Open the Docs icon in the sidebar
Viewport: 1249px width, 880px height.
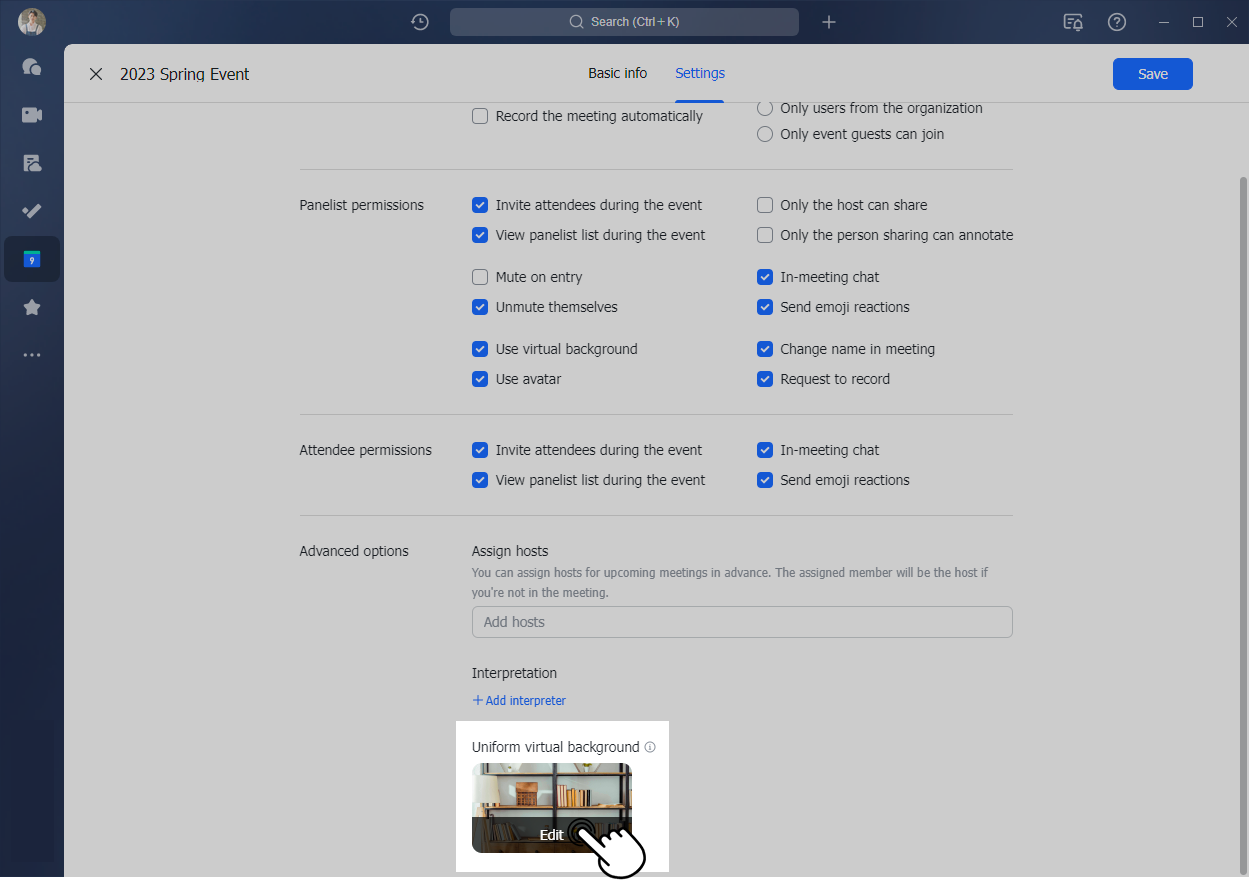[x=31, y=163]
